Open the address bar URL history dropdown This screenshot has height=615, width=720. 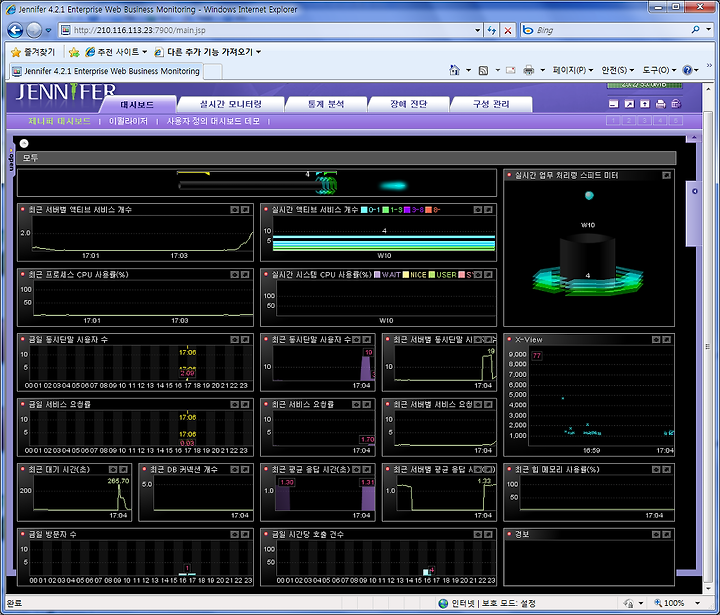click(x=478, y=30)
